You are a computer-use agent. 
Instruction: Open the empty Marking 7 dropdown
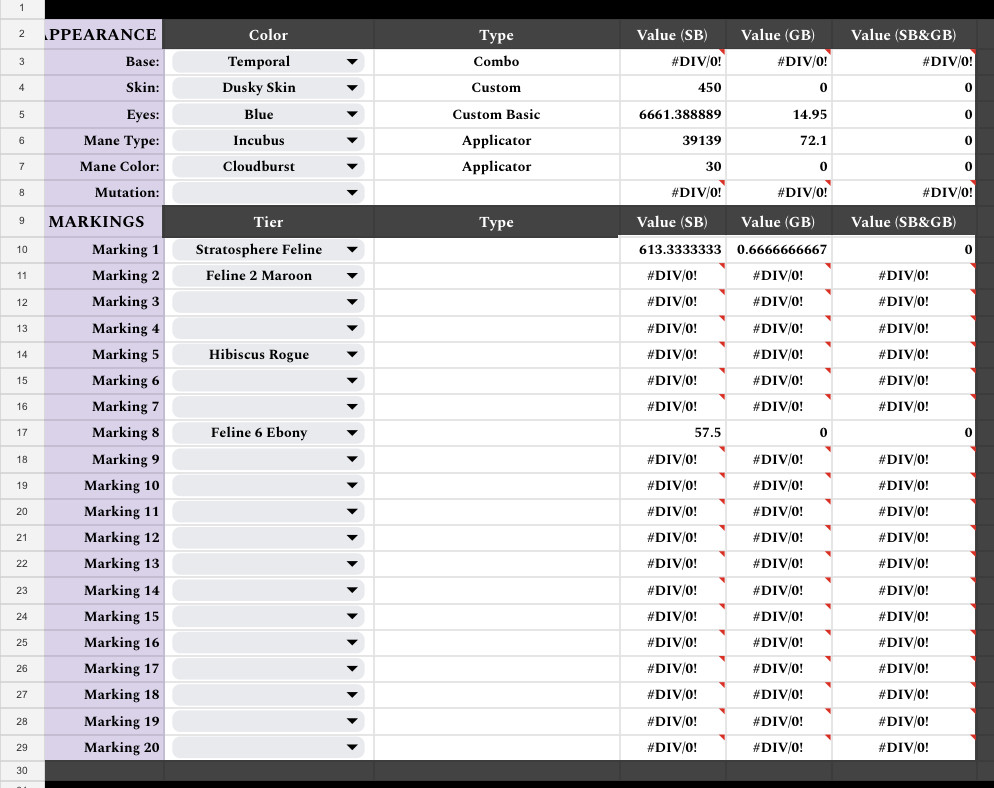coord(268,406)
